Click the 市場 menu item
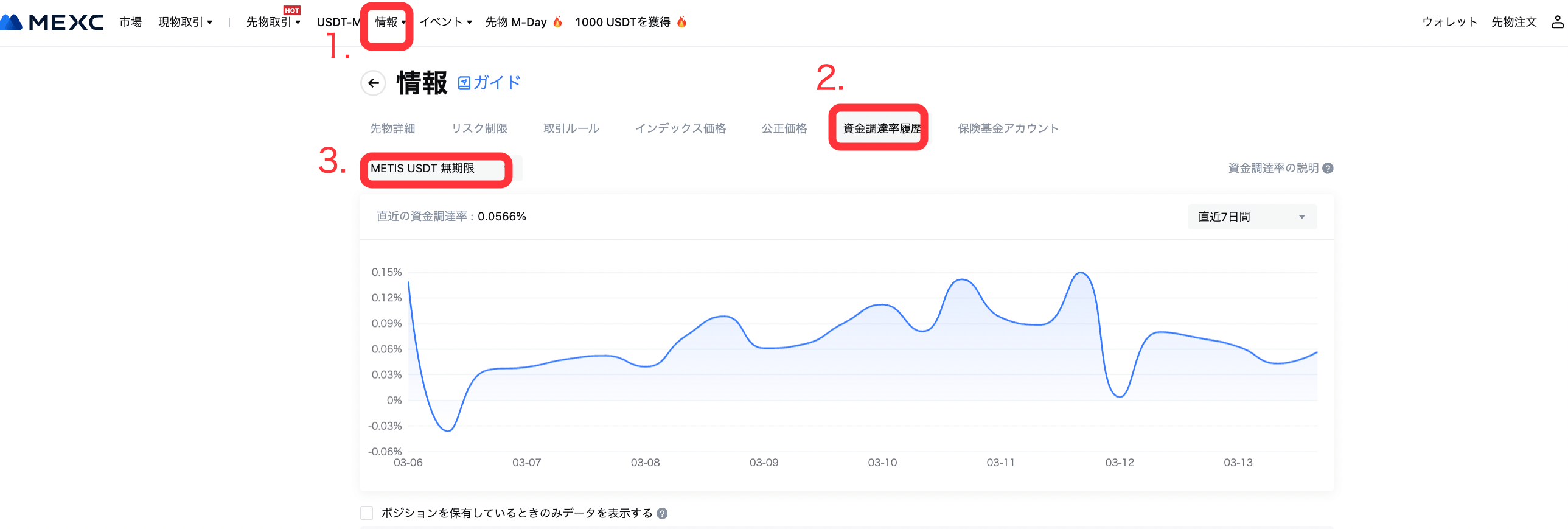The width and height of the screenshot is (1568, 529). click(130, 23)
